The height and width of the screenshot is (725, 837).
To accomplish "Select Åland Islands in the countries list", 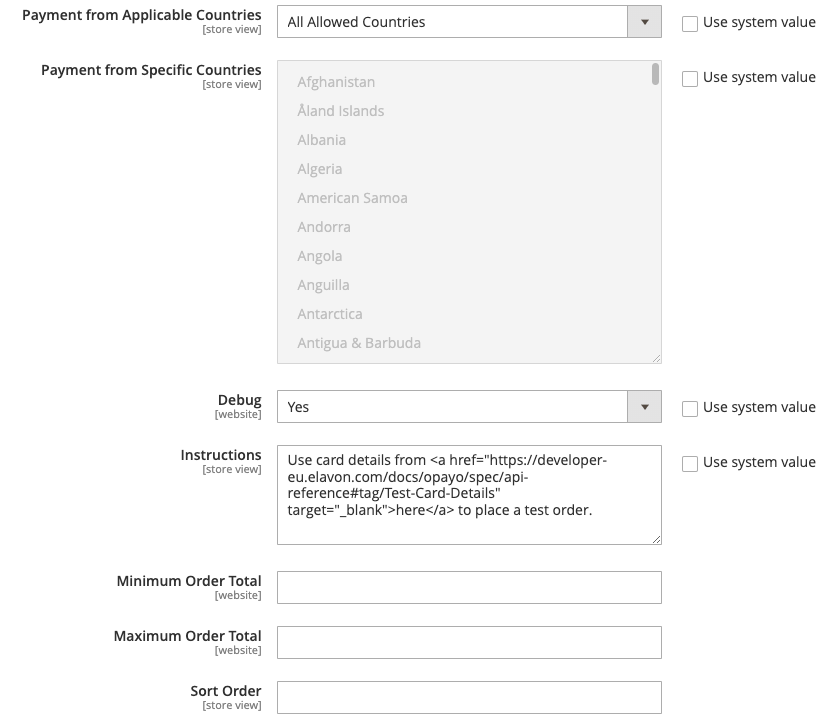I will coord(341,111).
